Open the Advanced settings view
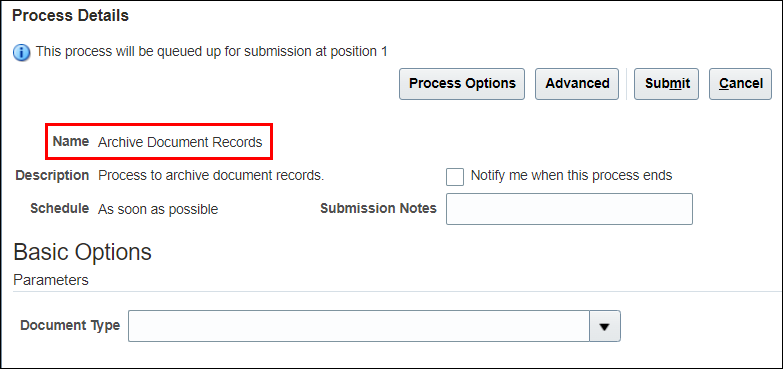783x369 pixels. pyautogui.click(x=577, y=84)
